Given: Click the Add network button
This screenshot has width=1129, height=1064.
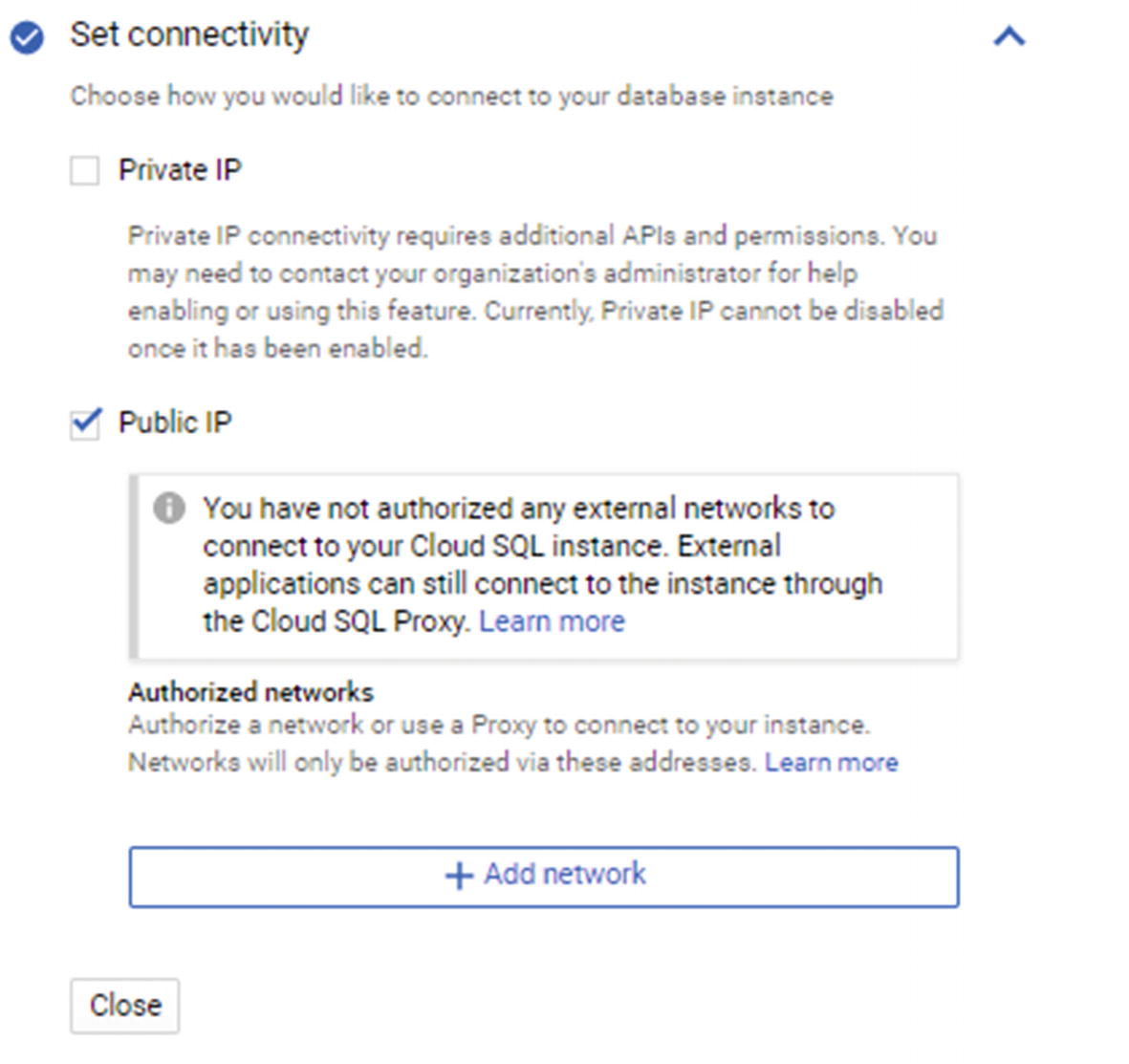Looking at the screenshot, I should (544, 876).
